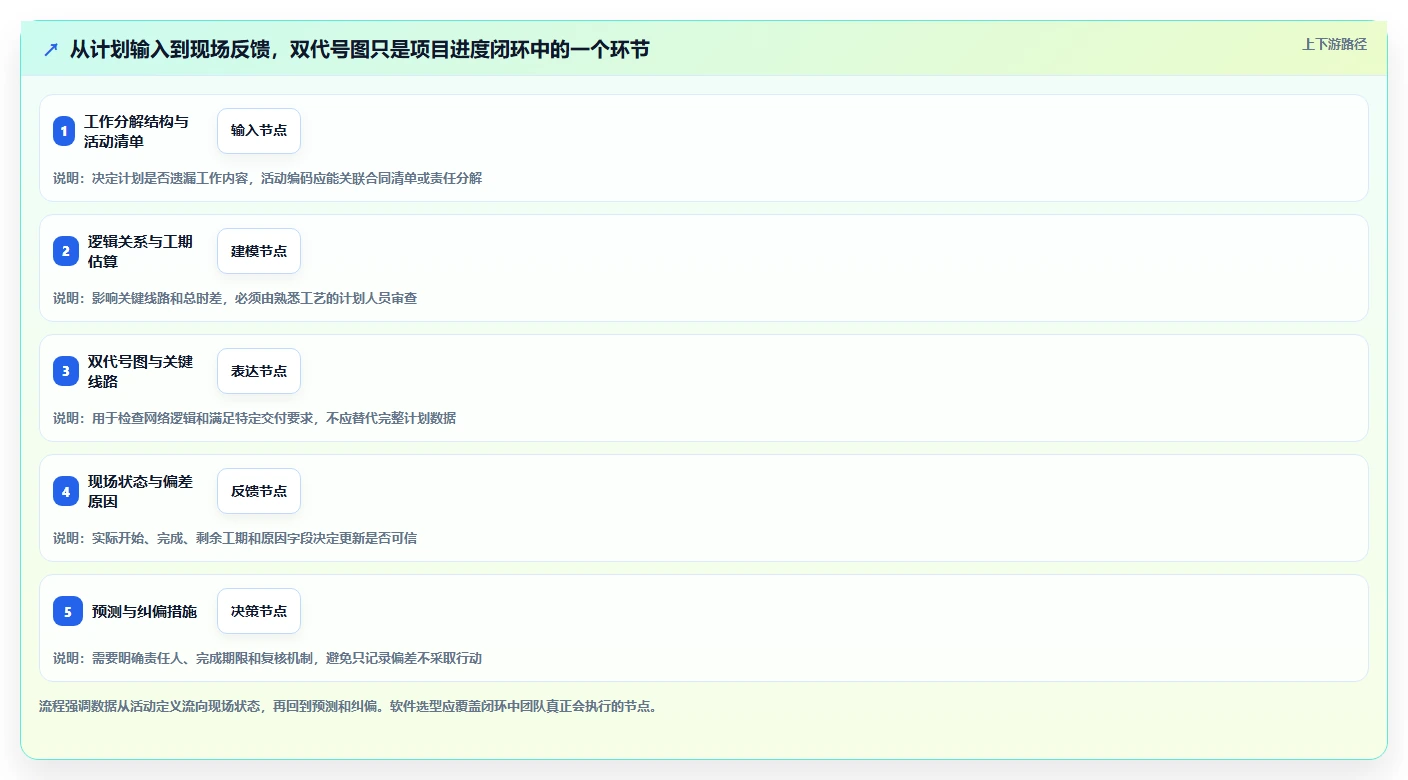Select the 反馈节点 tag

coord(259,491)
